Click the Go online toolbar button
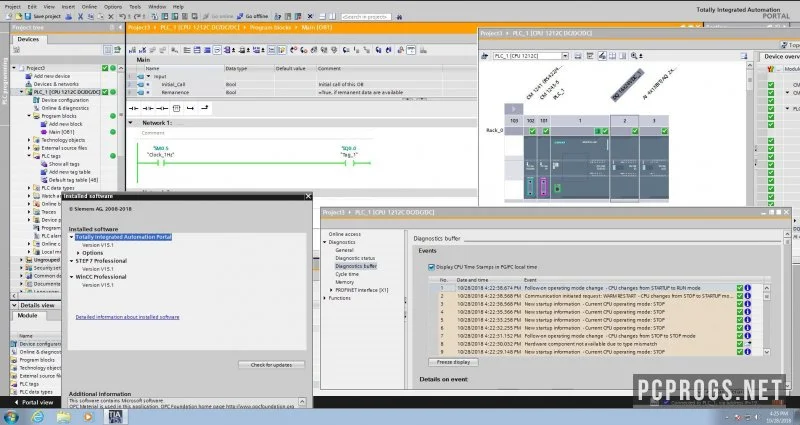 217,16
